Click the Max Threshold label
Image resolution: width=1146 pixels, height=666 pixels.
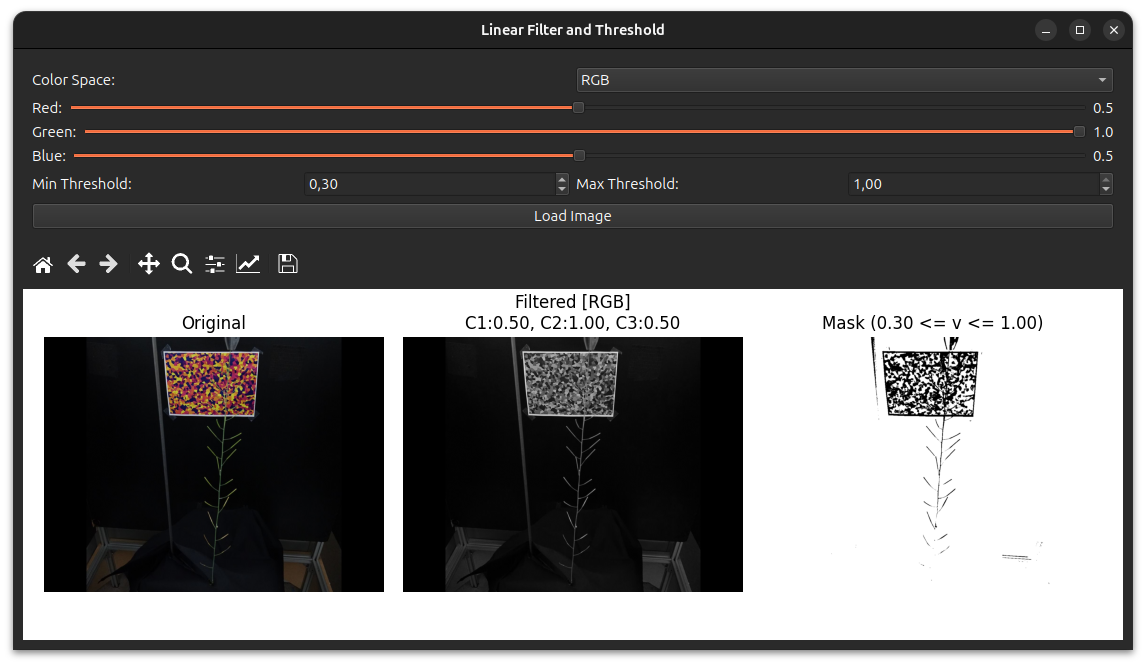[x=627, y=184]
